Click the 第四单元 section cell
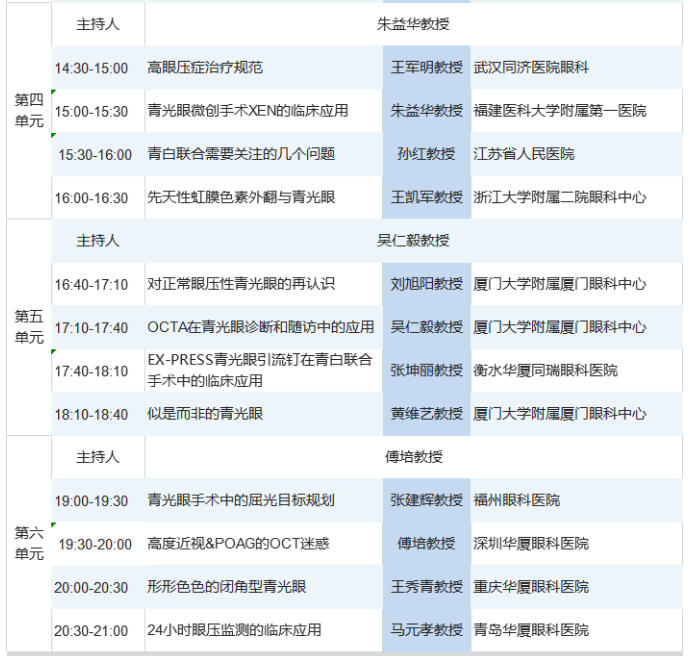688x656 pixels. click(29, 111)
